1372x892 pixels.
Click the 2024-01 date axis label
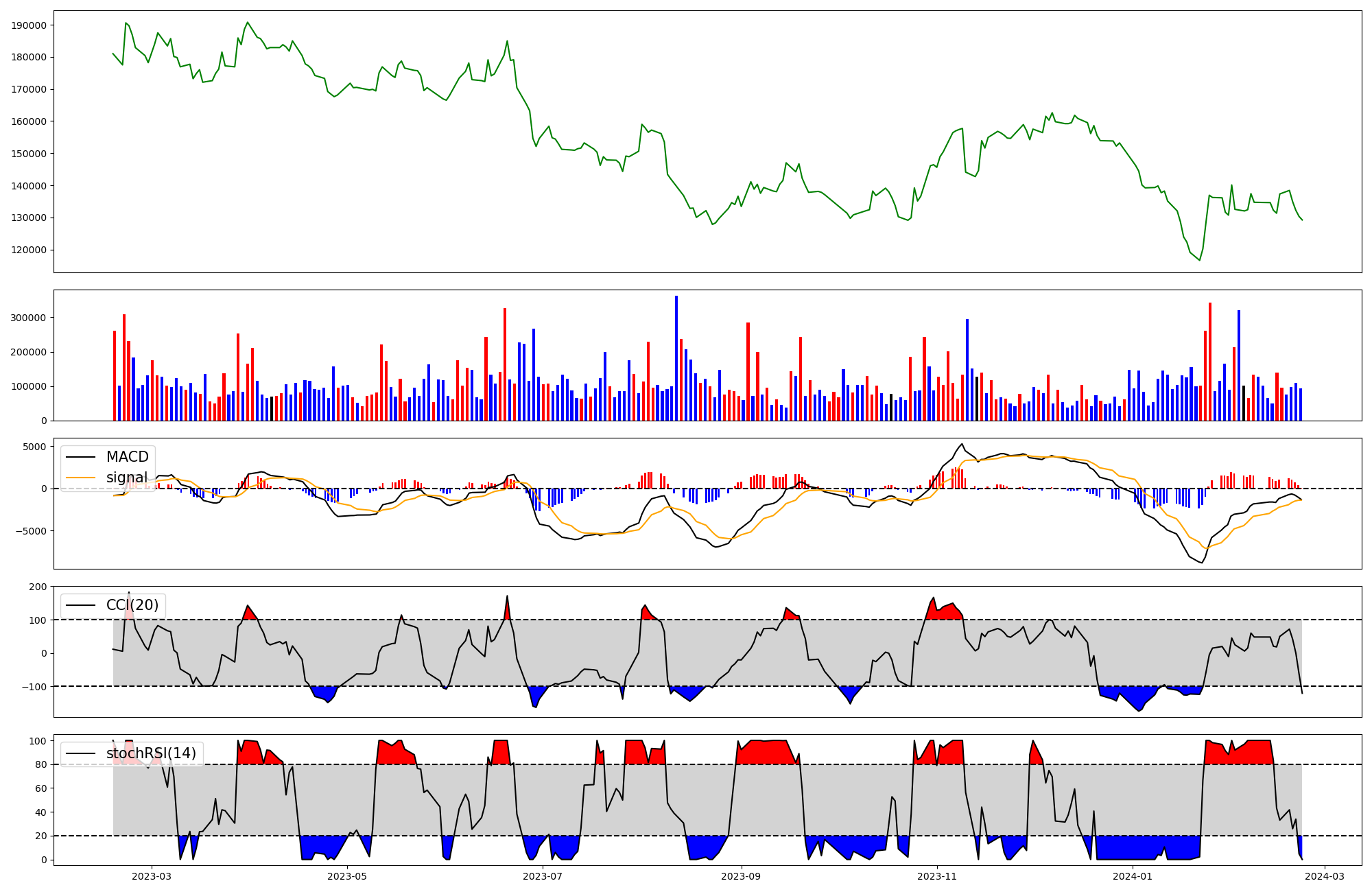pos(1132,876)
